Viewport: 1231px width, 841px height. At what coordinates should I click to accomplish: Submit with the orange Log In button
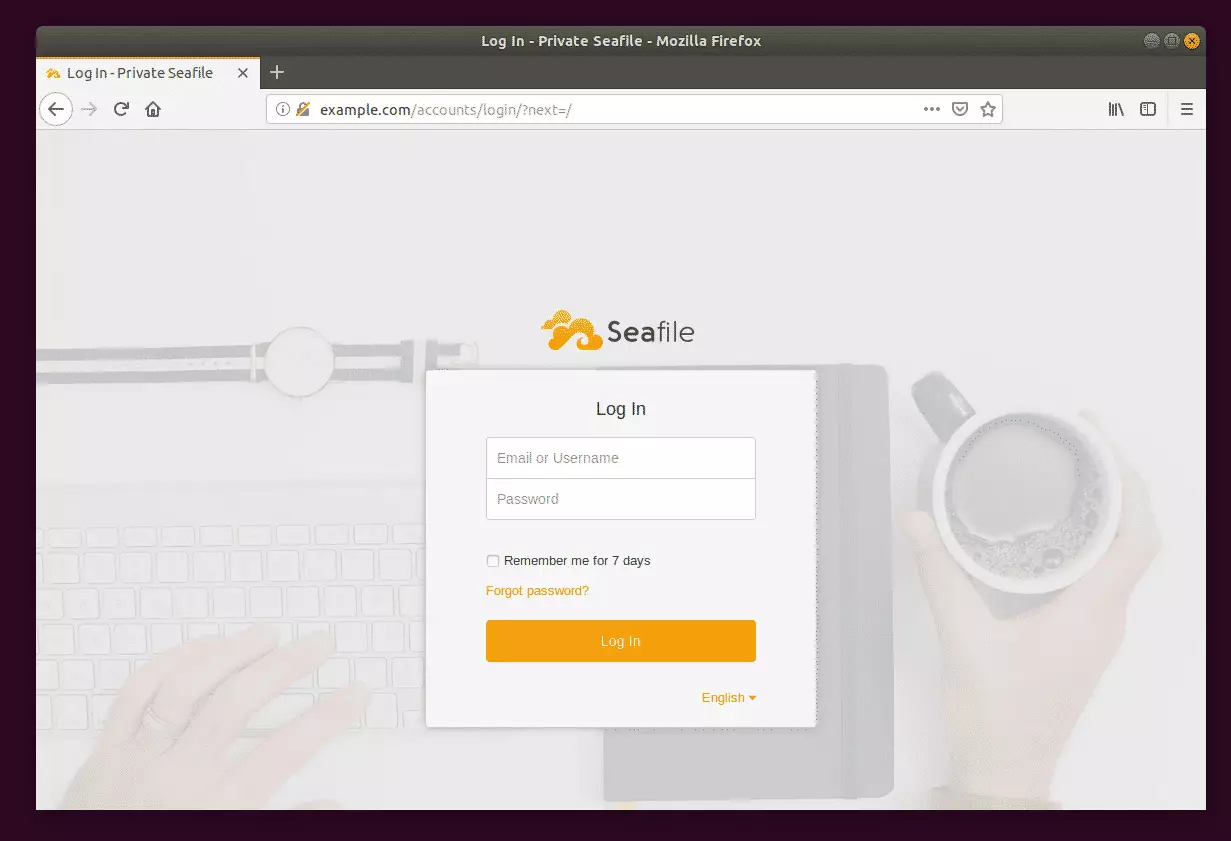point(620,641)
